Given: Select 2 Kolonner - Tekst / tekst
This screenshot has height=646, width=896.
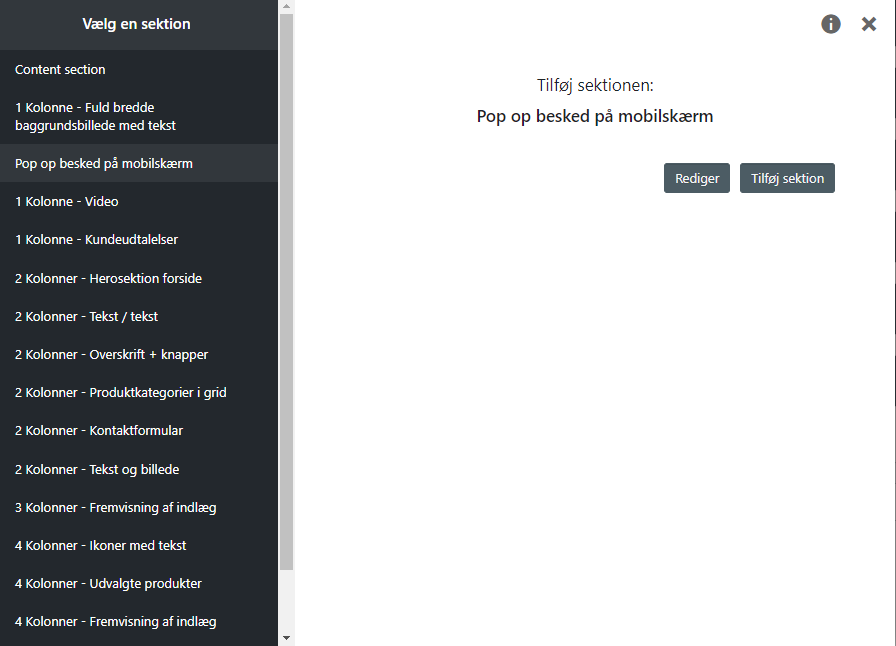Looking at the screenshot, I should coord(139,316).
